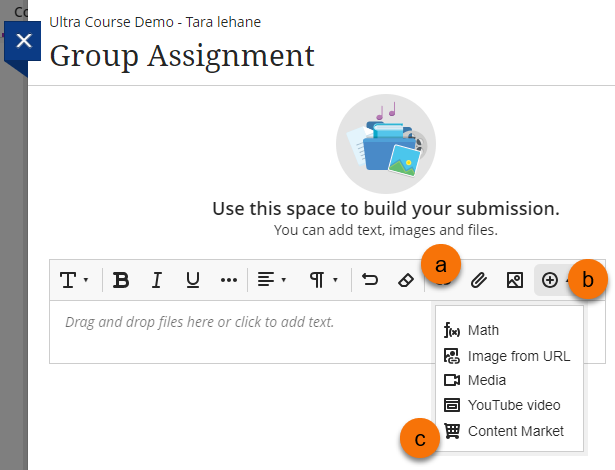Toggle underline formatting
This screenshot has width=615, height=470.
coord(193,280)
